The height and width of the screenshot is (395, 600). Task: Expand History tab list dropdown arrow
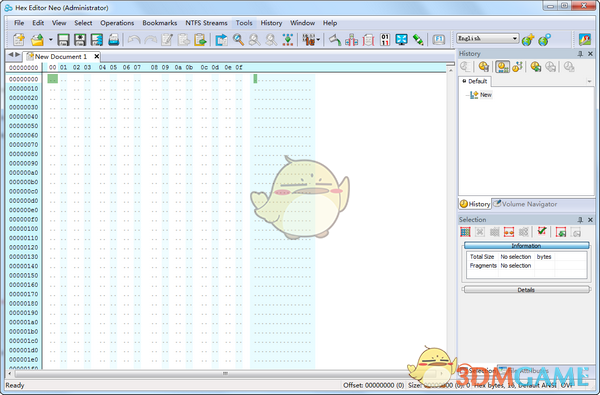[589, 81]
